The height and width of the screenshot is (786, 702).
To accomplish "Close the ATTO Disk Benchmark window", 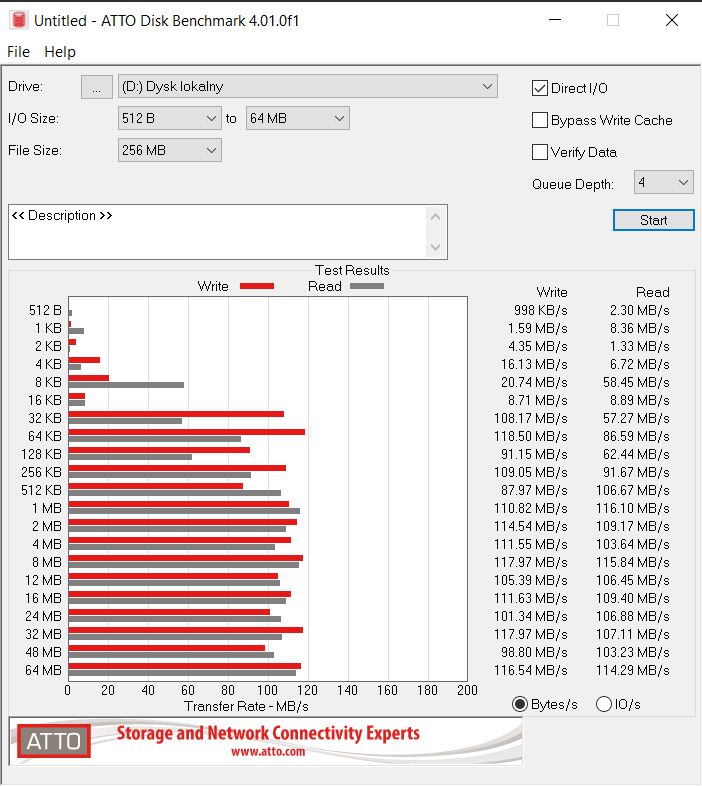I will coord(669,20).
